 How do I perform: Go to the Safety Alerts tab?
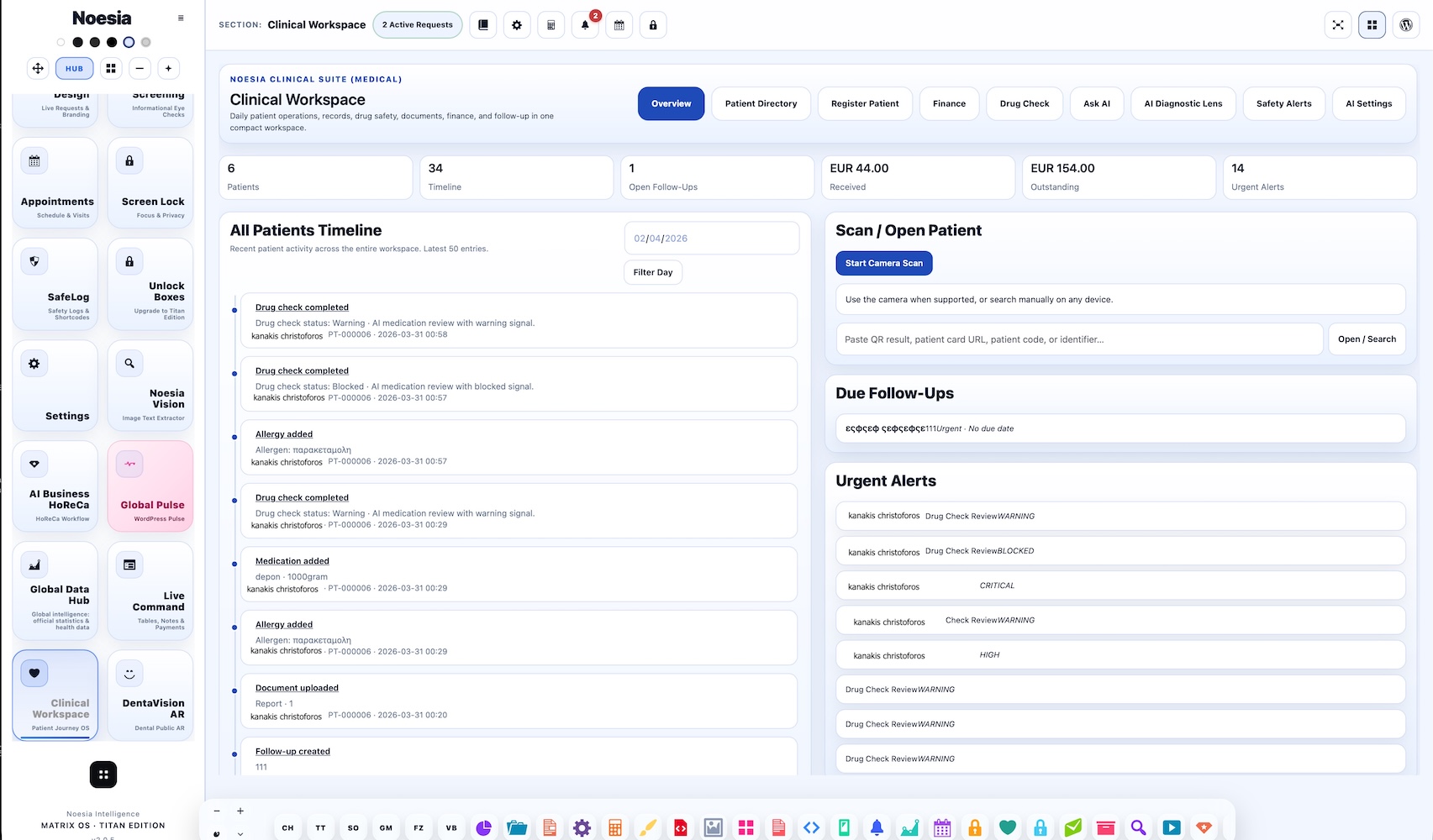point(1284,104)
